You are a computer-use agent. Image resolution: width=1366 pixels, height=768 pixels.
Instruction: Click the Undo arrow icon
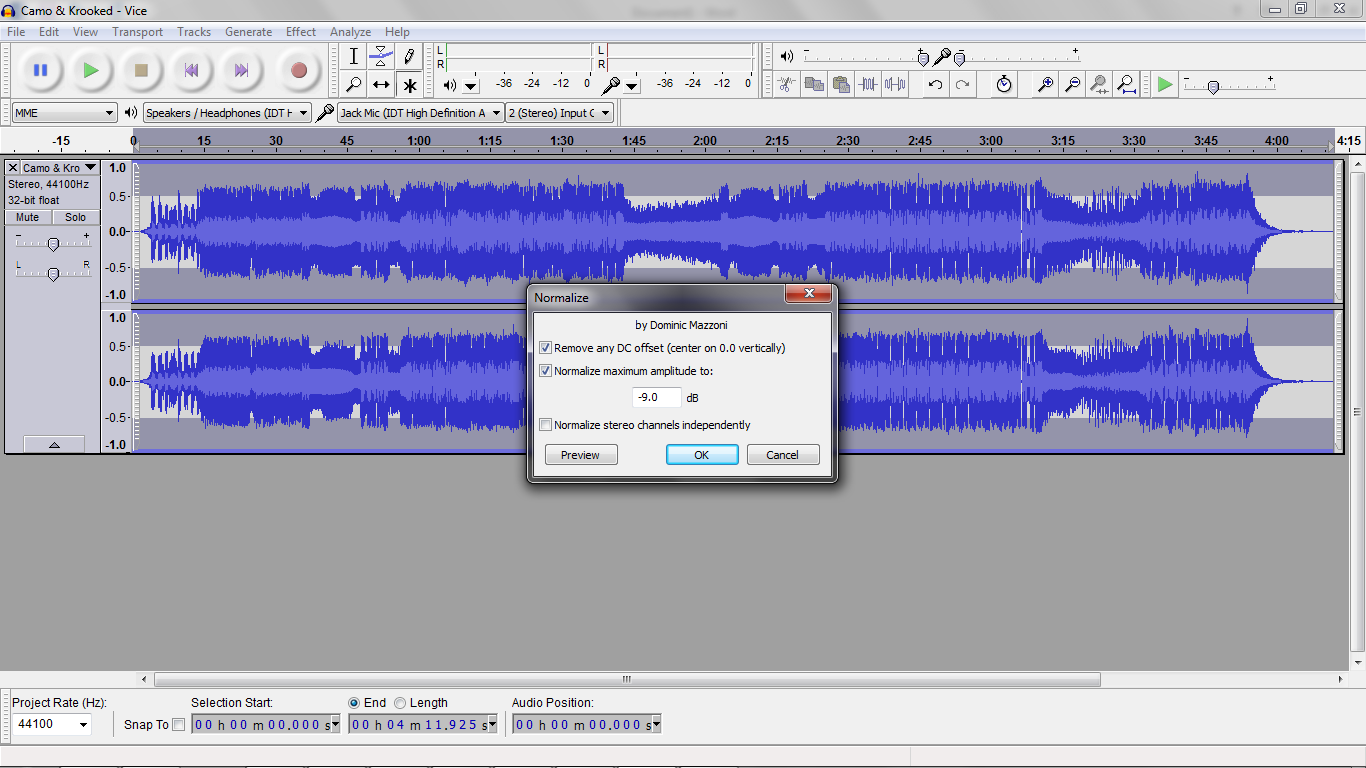click(935, 84)
